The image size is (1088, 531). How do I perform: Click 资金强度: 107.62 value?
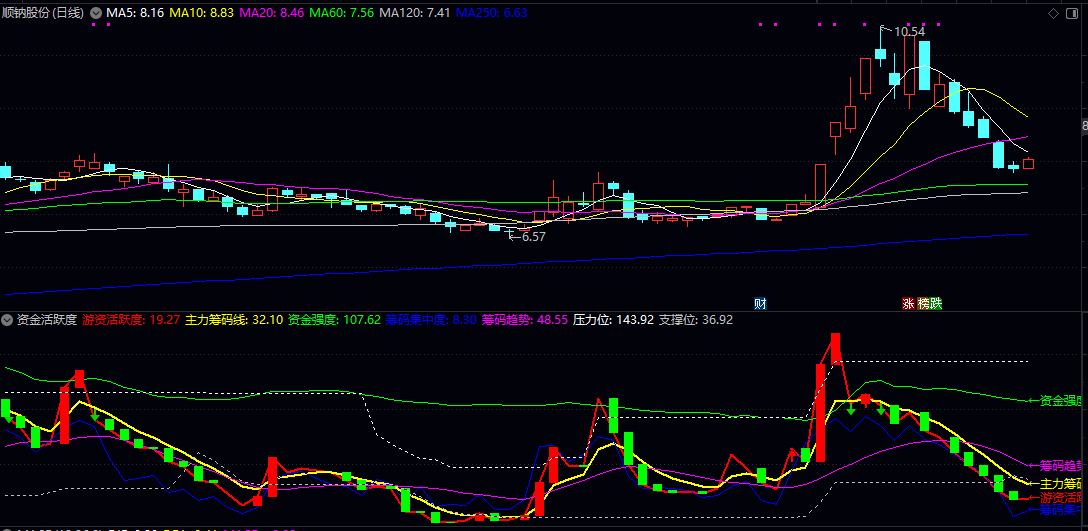point(334,320)
